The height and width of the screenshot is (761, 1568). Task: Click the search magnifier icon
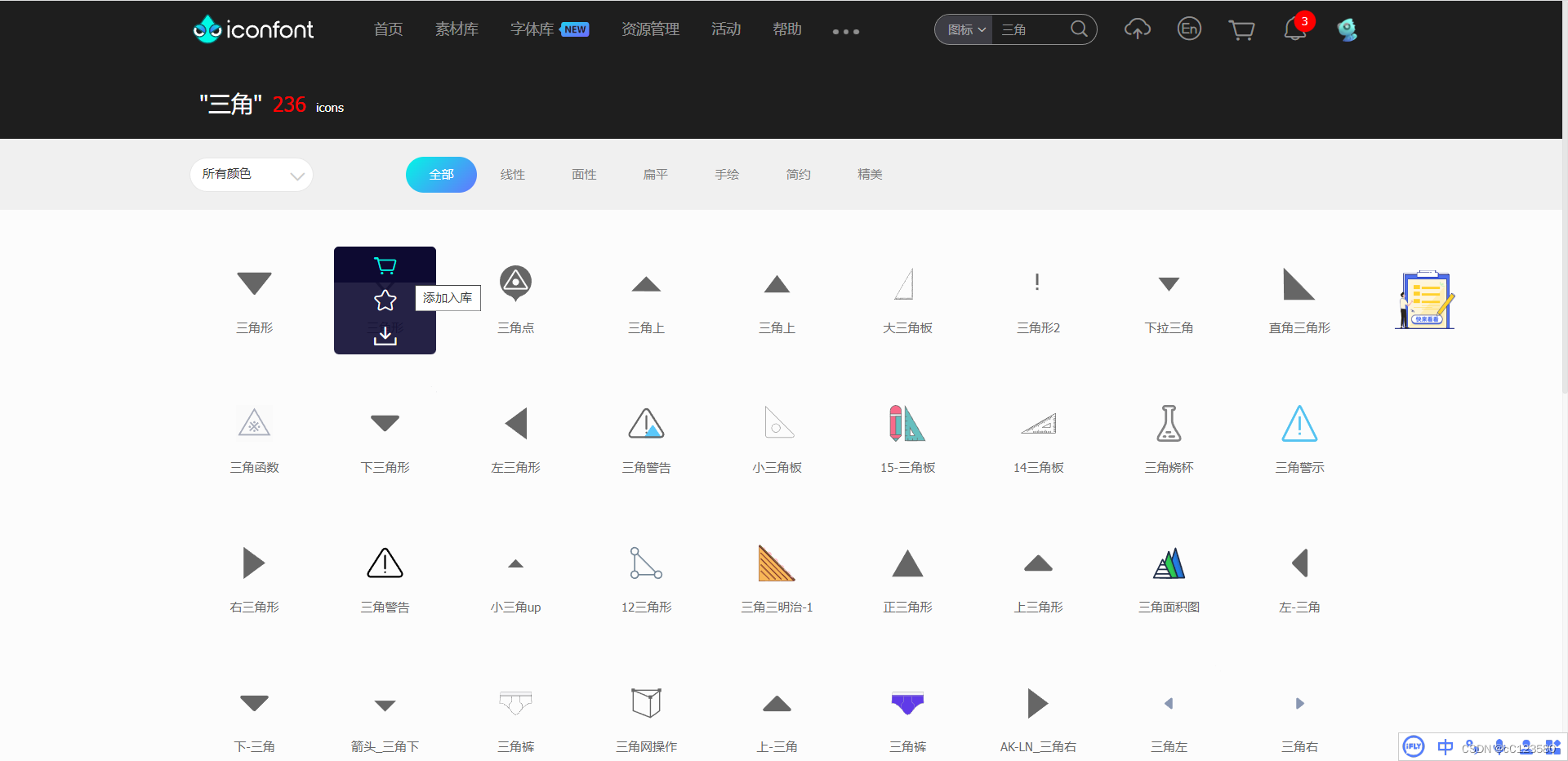coord(1078,29)
